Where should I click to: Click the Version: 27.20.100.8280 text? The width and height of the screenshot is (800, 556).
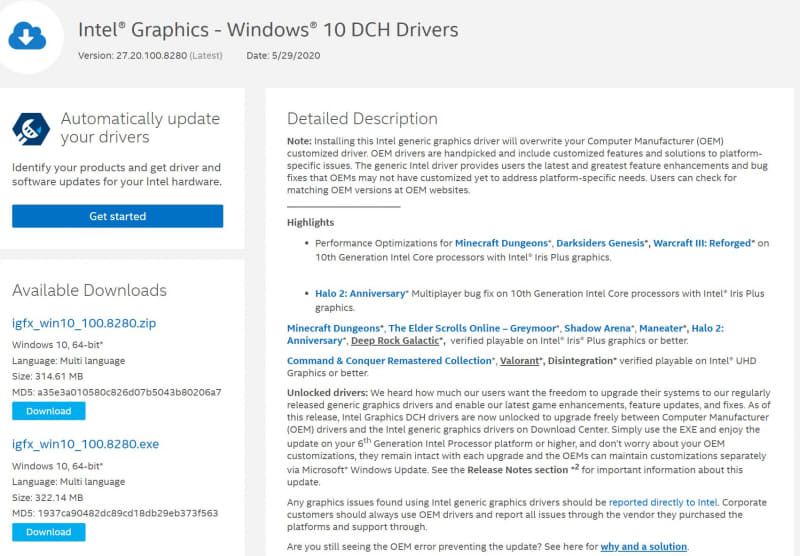(x=133, y=56)
